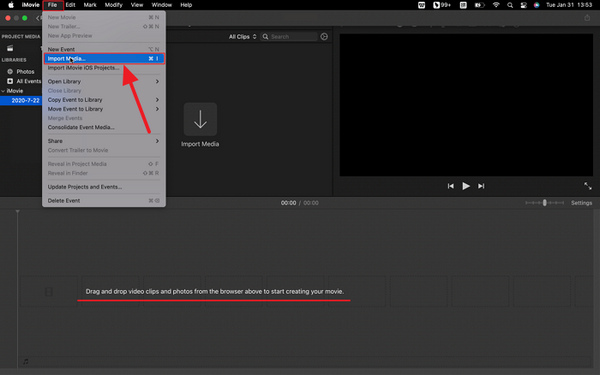Collapse the iMovie library tree
The width and height of the screenshot is (600, 375).
[x=3, y=91]
